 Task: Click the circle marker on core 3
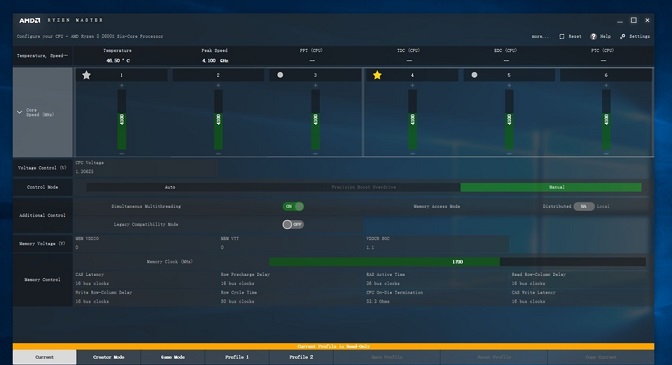[x=280, y=75]
